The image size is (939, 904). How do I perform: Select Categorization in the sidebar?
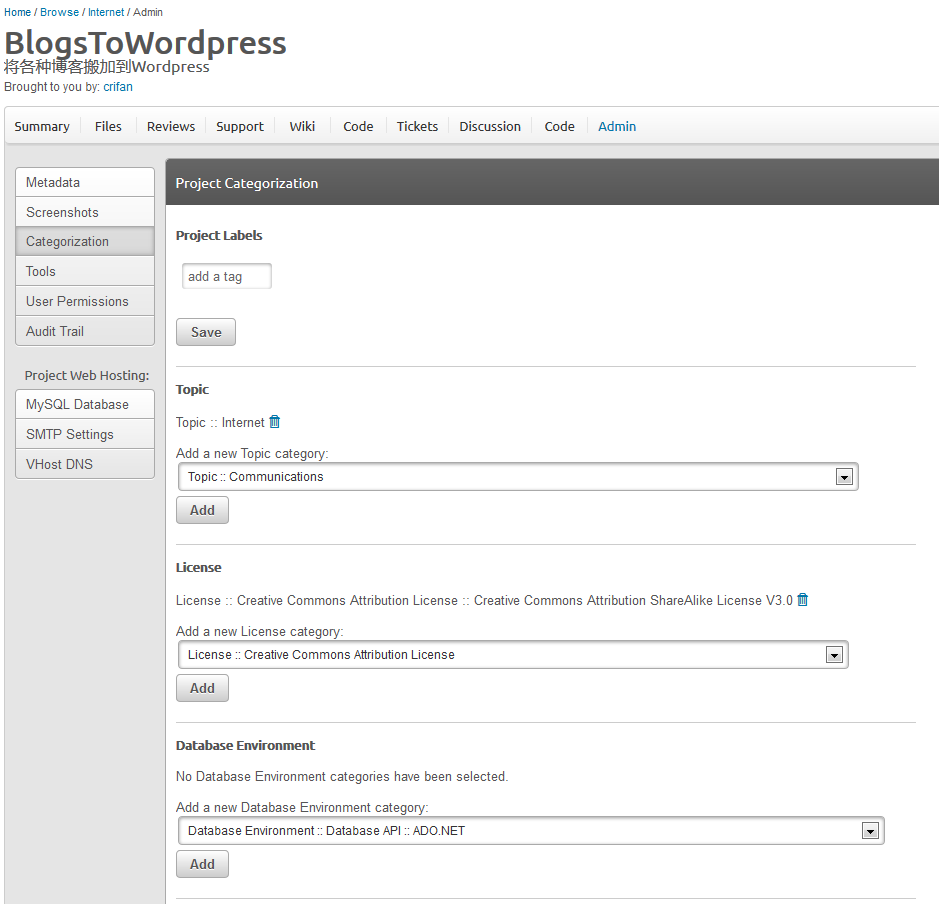coord(85,241)
